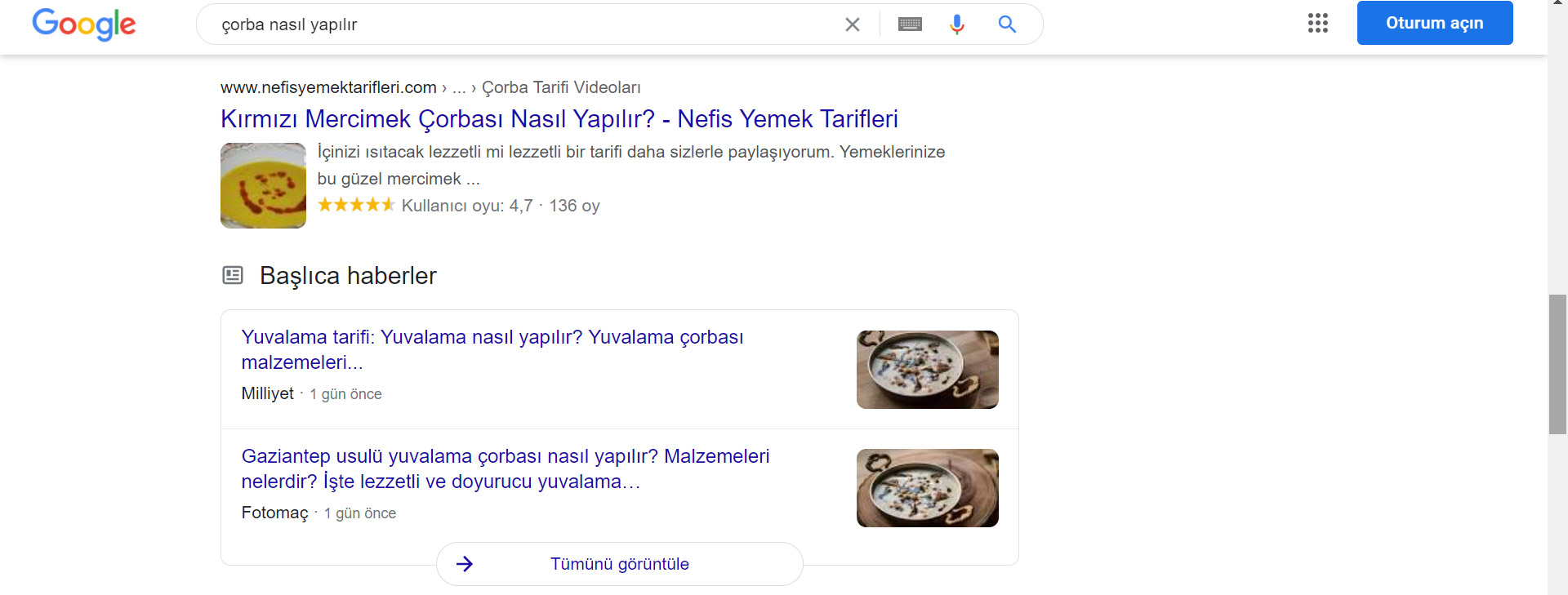This screenshot has height=595, width=1568.
Task: Open the Çorba Tarifi Videoları breadcrumb
Action: click(560, 87)
